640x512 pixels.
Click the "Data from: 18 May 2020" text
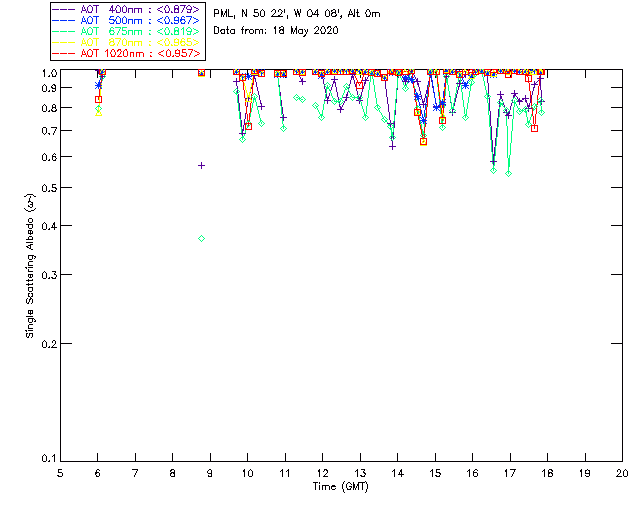[x=276, y=31]
